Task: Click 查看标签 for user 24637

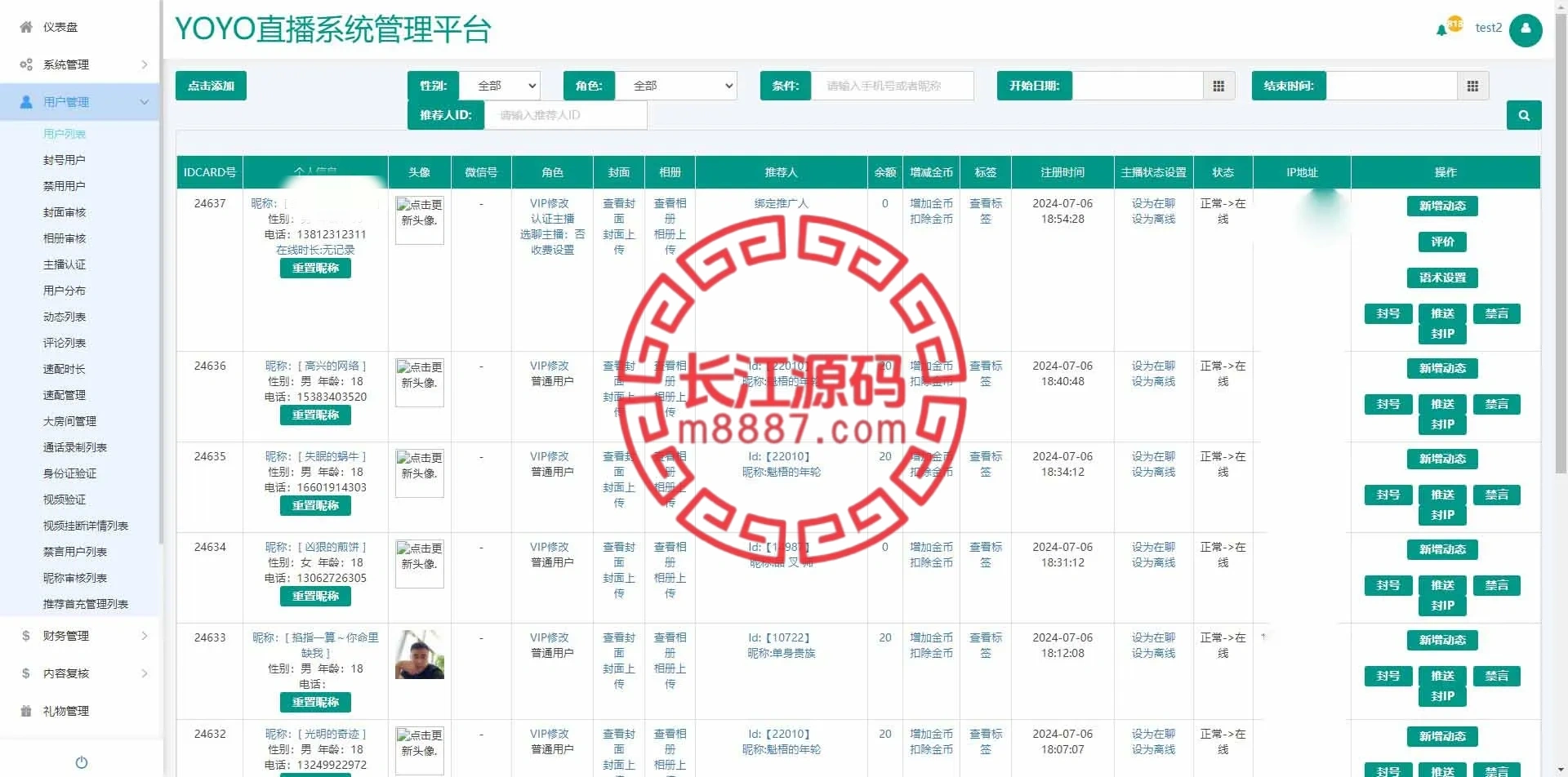Action: [x=986, y=211]
